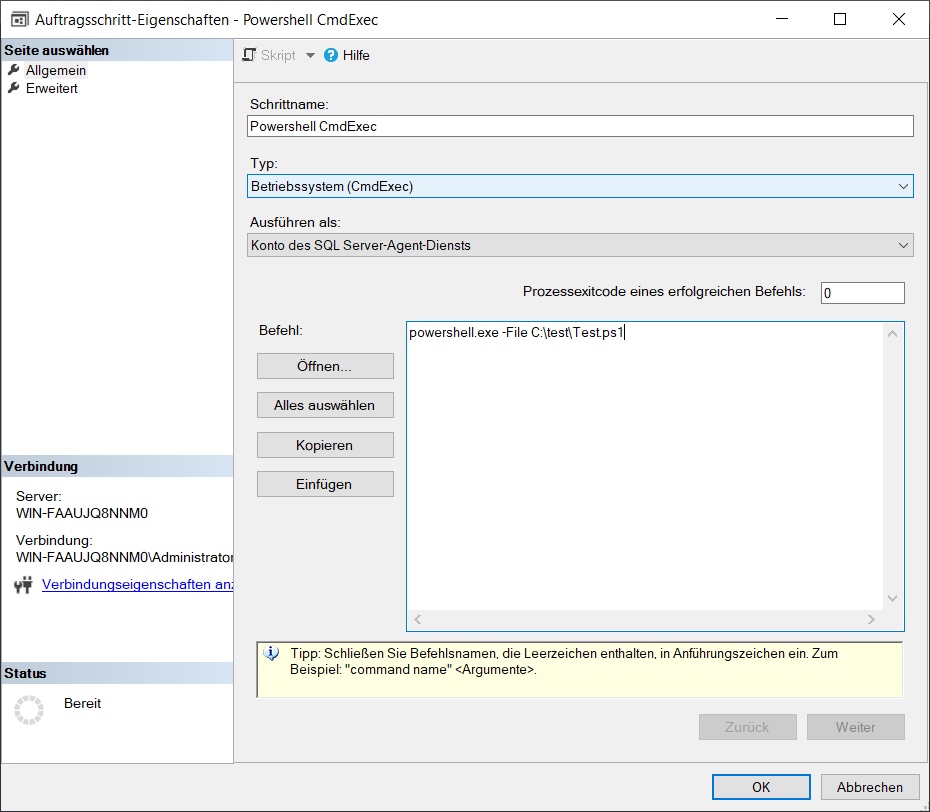The width and height of the screenshot is (930, 812).
Task: Open the Typ combo box
Action: click(x=580, y=186)
